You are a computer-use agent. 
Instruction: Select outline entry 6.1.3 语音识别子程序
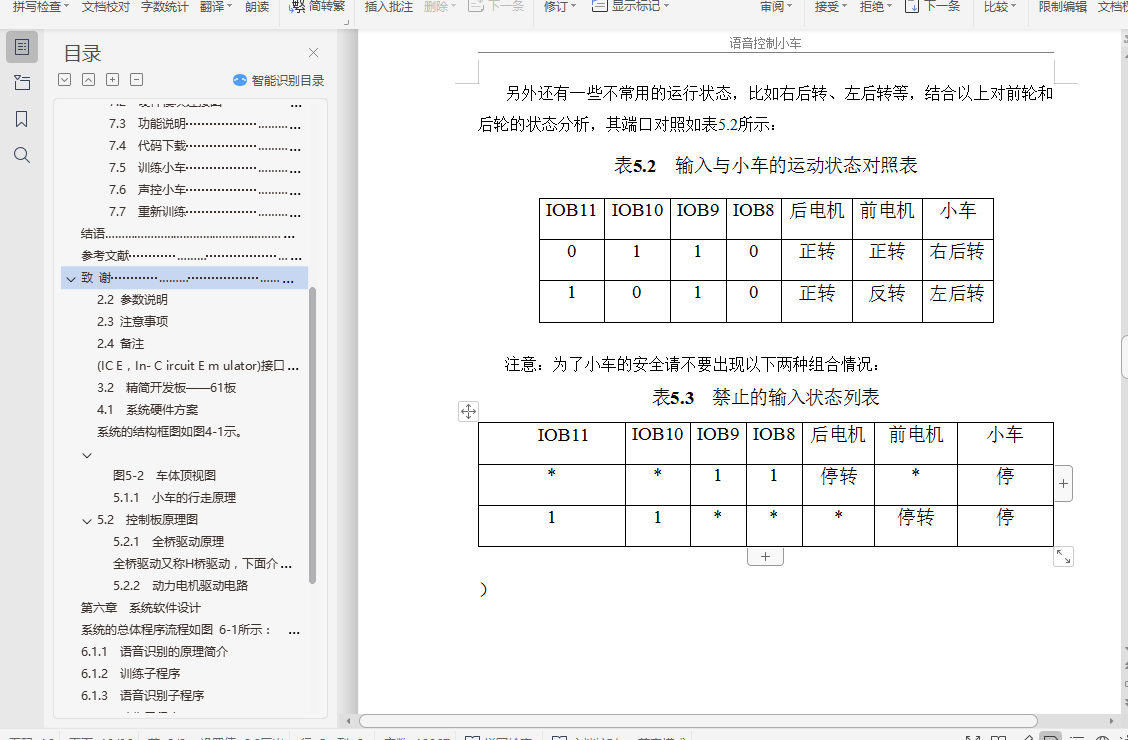coord(142,695)
